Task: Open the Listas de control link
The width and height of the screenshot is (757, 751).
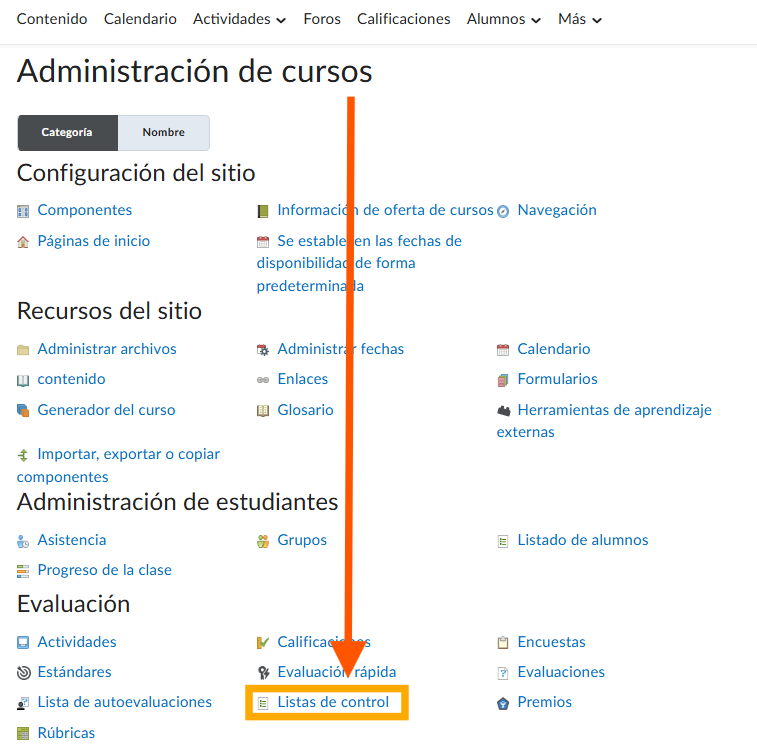Action: click(x=333, y=702)
